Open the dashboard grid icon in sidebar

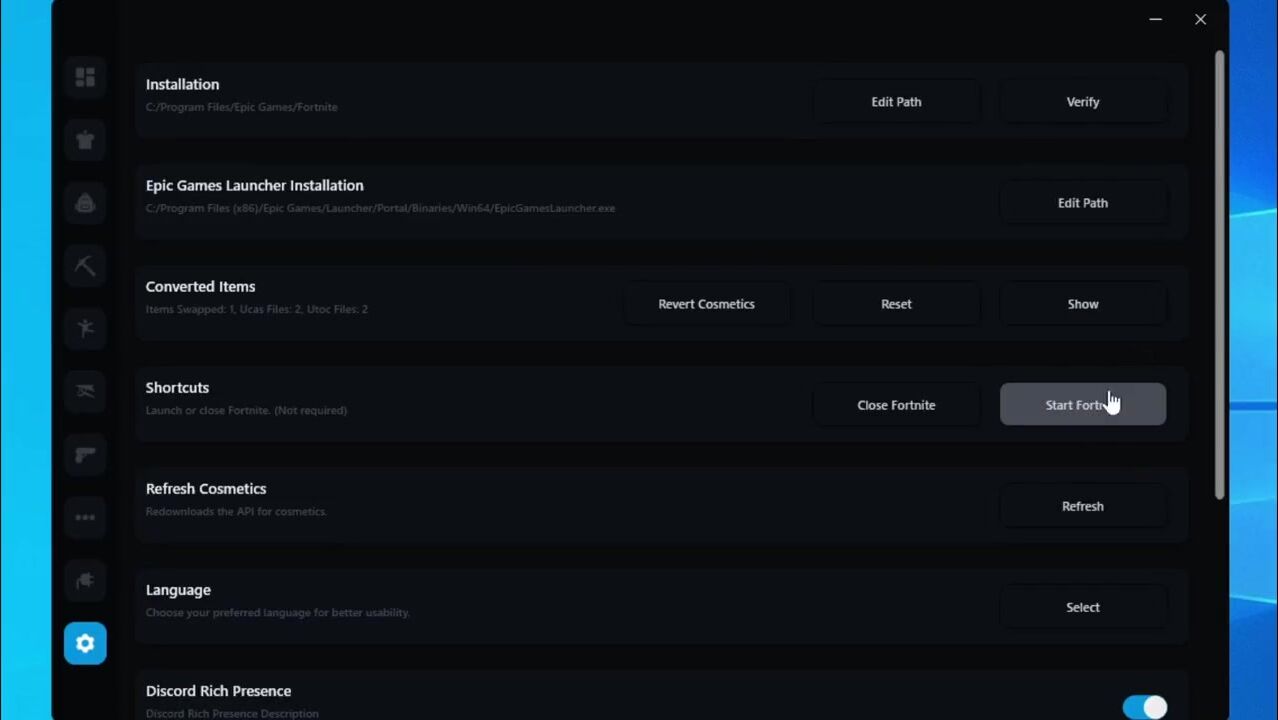(x=85, y=77)
